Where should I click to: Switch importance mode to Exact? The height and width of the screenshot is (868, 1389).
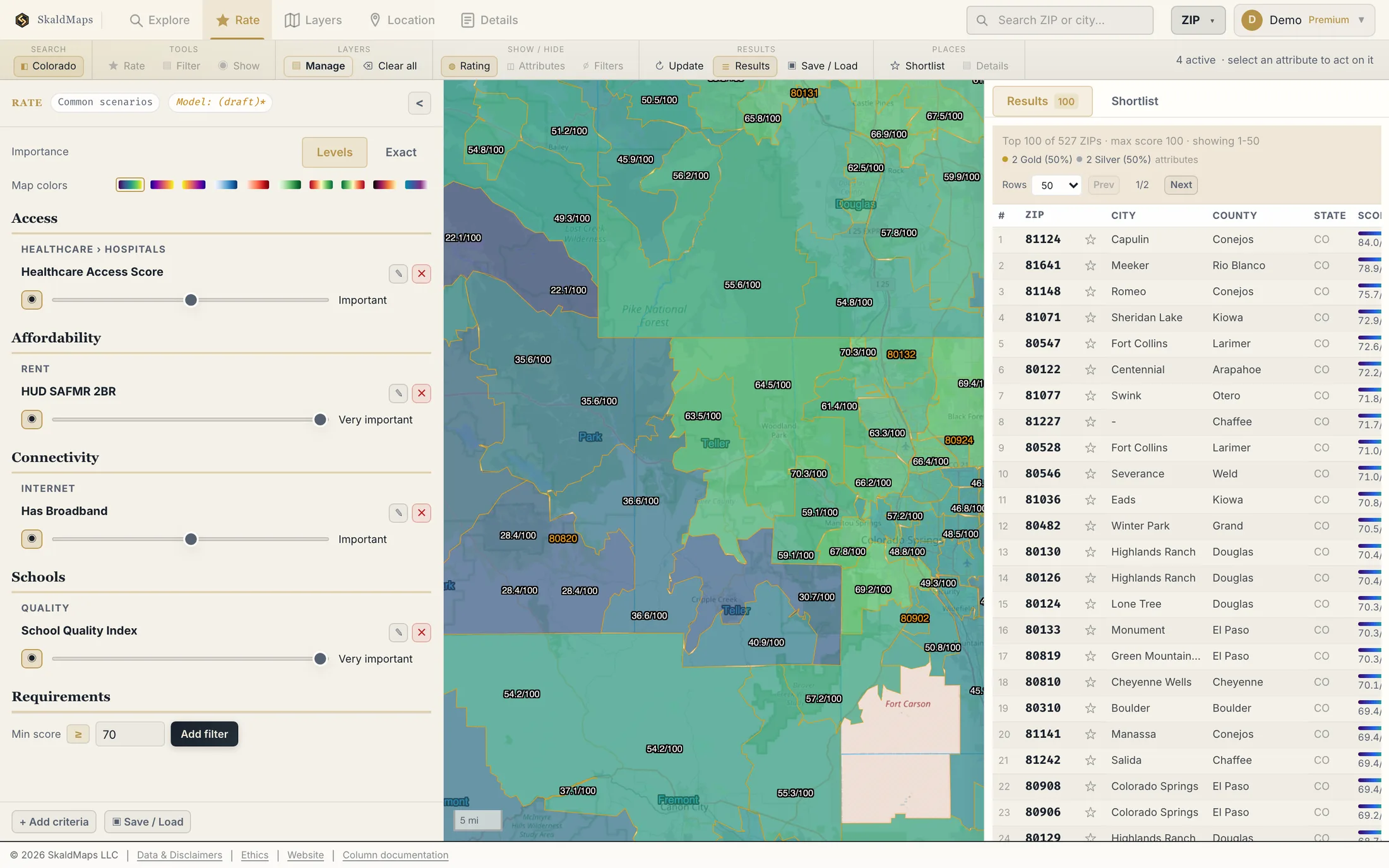pos(401,152)
